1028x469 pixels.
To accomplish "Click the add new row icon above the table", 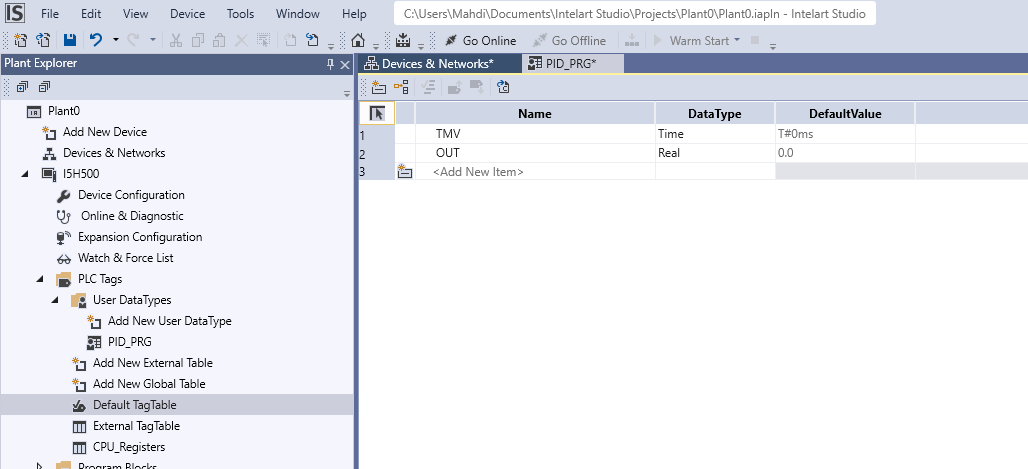I will point(379,87).
